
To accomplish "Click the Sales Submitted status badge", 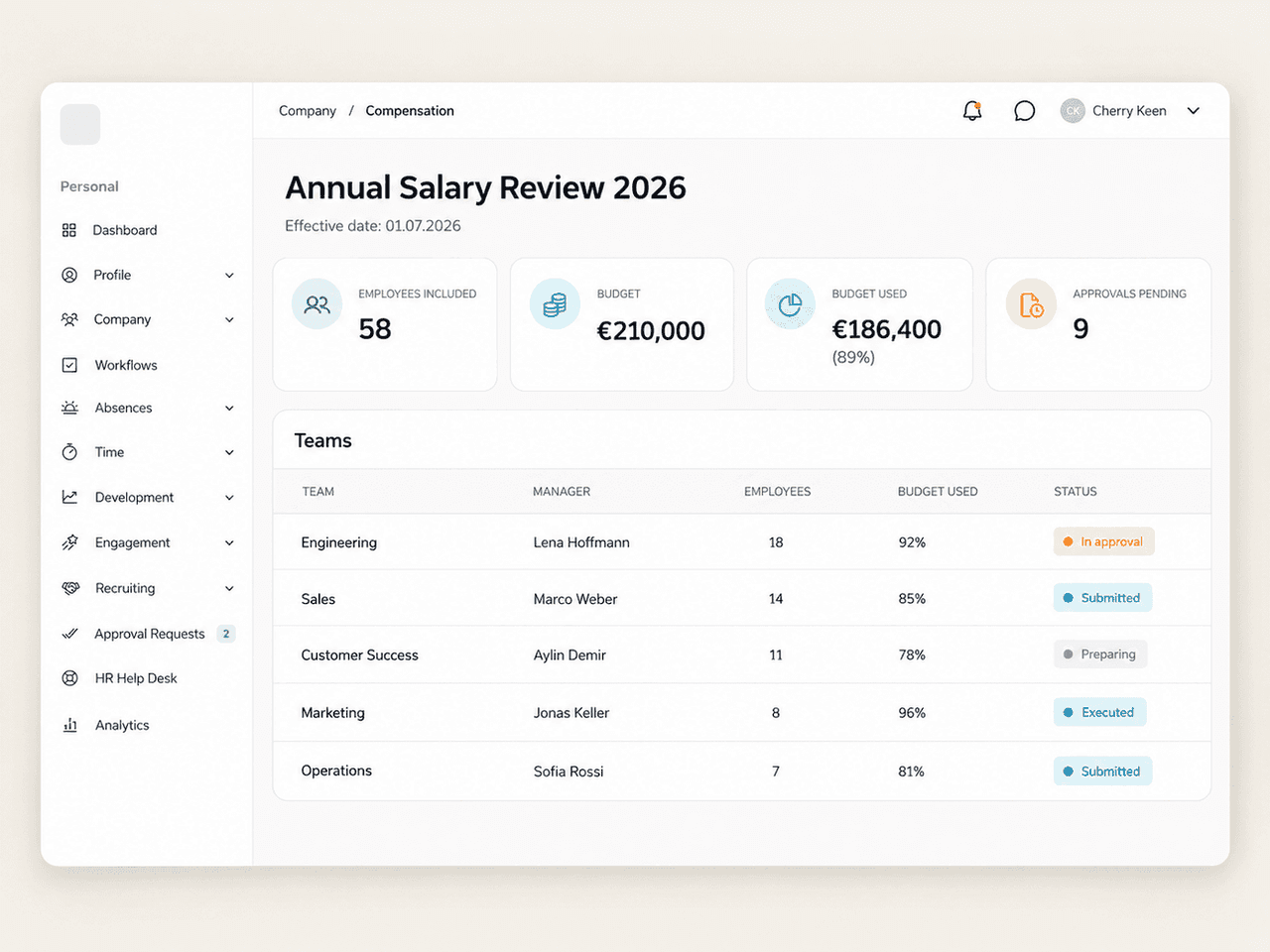I will tap(1102, 598).
